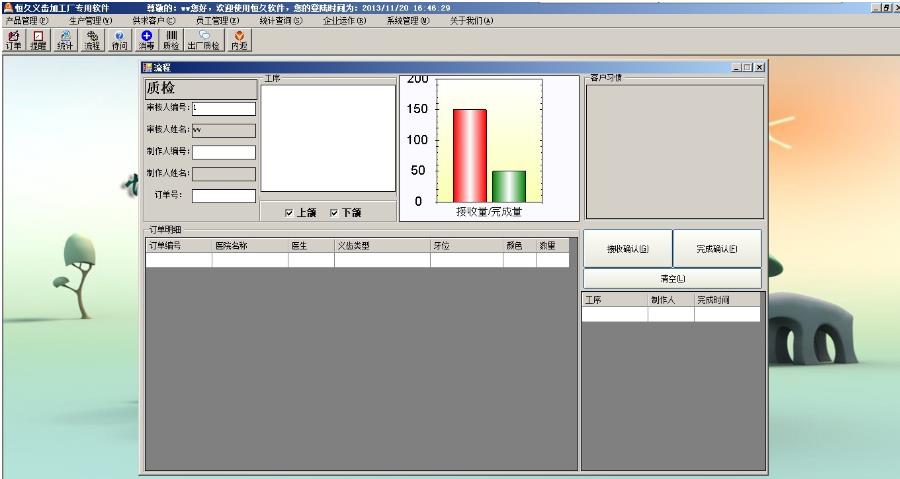Click the 义齿类型 column header
This screenshot has height=479, width=900.
(382, 246)
